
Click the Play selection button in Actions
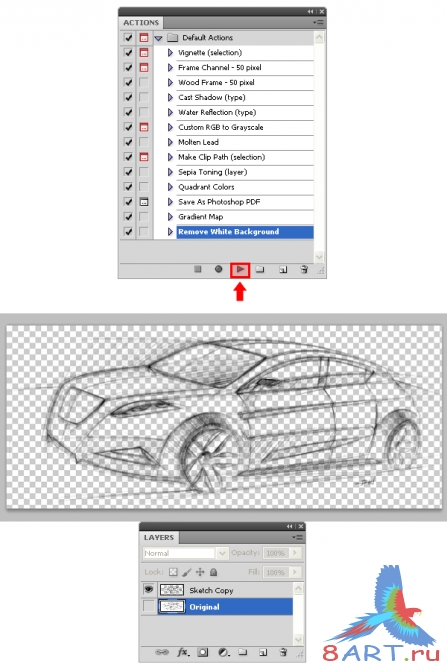(x=240, y=270)
